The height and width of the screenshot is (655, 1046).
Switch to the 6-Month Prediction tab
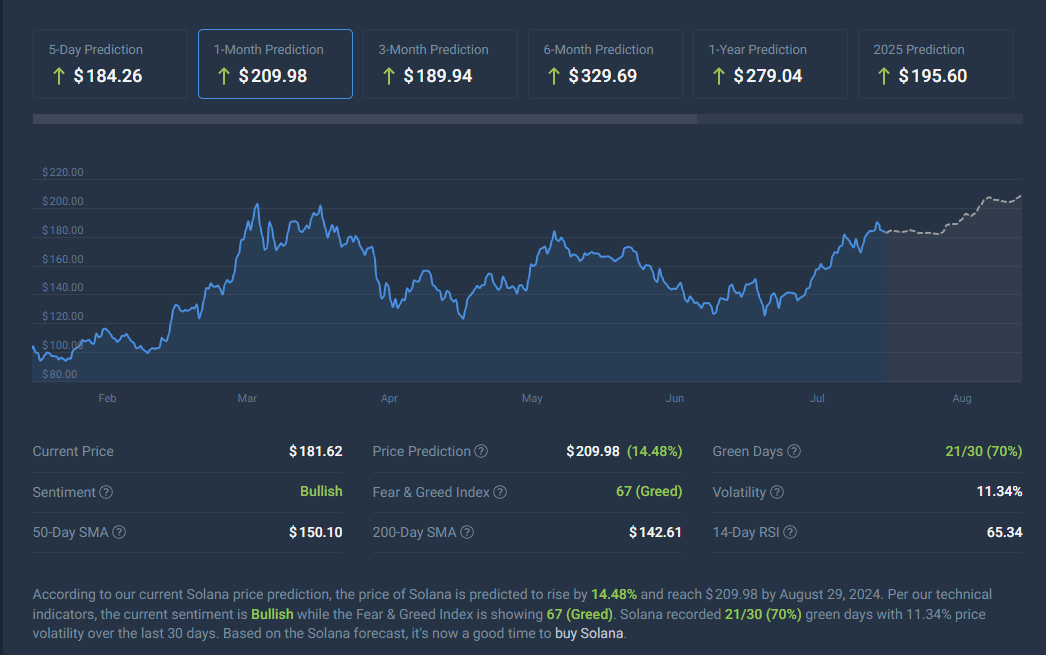605,64
